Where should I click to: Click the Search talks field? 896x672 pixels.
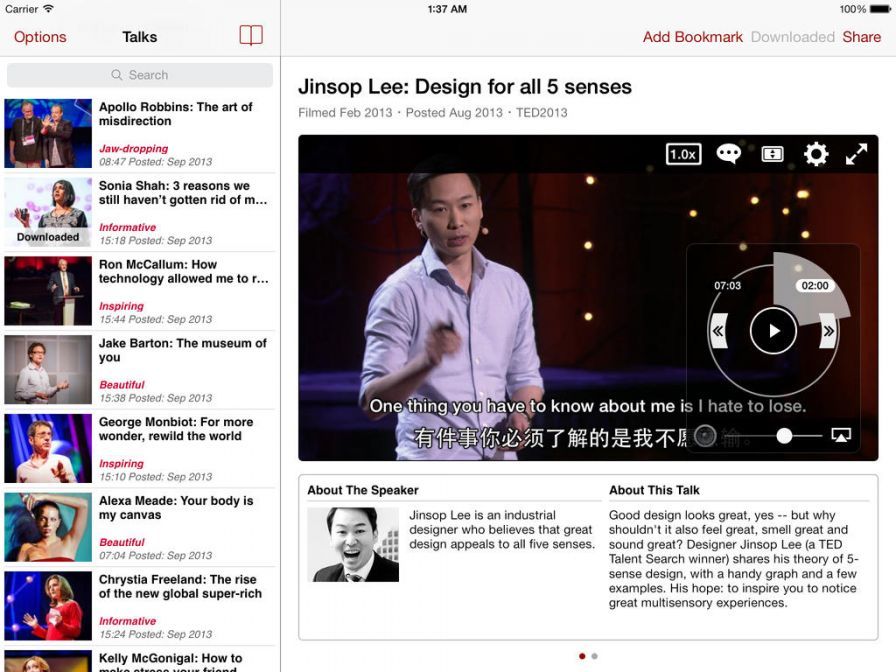pos(140,75)
